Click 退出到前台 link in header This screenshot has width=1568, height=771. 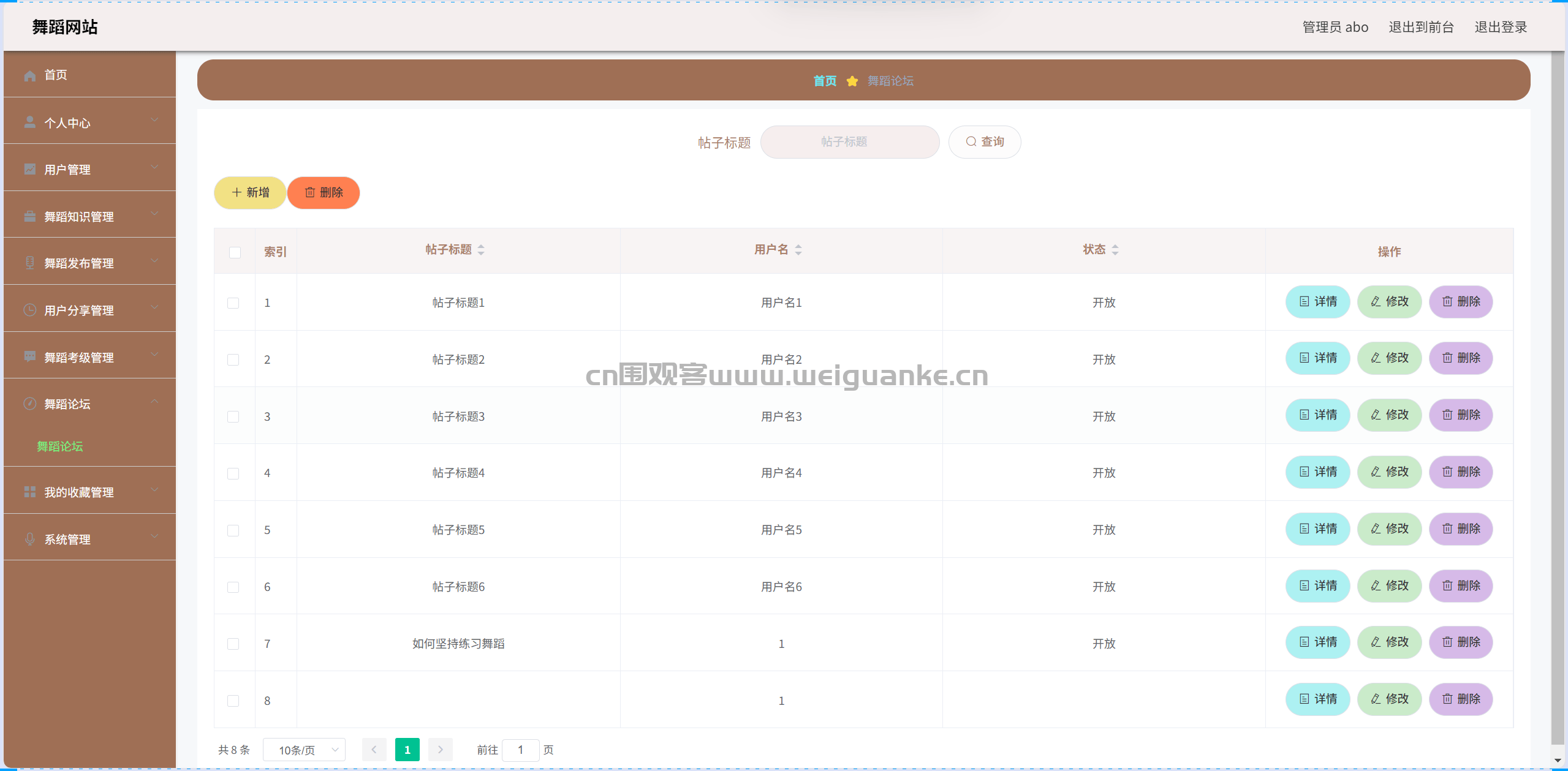tap(1421, 27)
